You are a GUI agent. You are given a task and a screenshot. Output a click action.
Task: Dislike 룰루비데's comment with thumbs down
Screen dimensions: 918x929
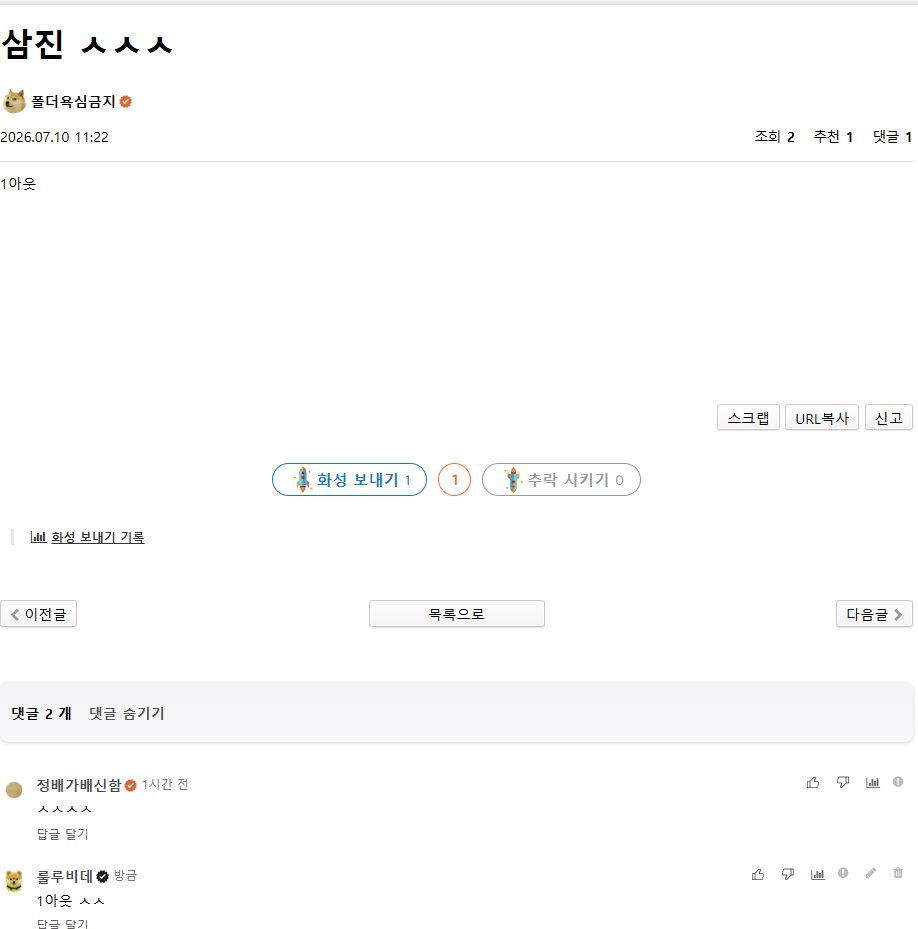coord(788,874)
